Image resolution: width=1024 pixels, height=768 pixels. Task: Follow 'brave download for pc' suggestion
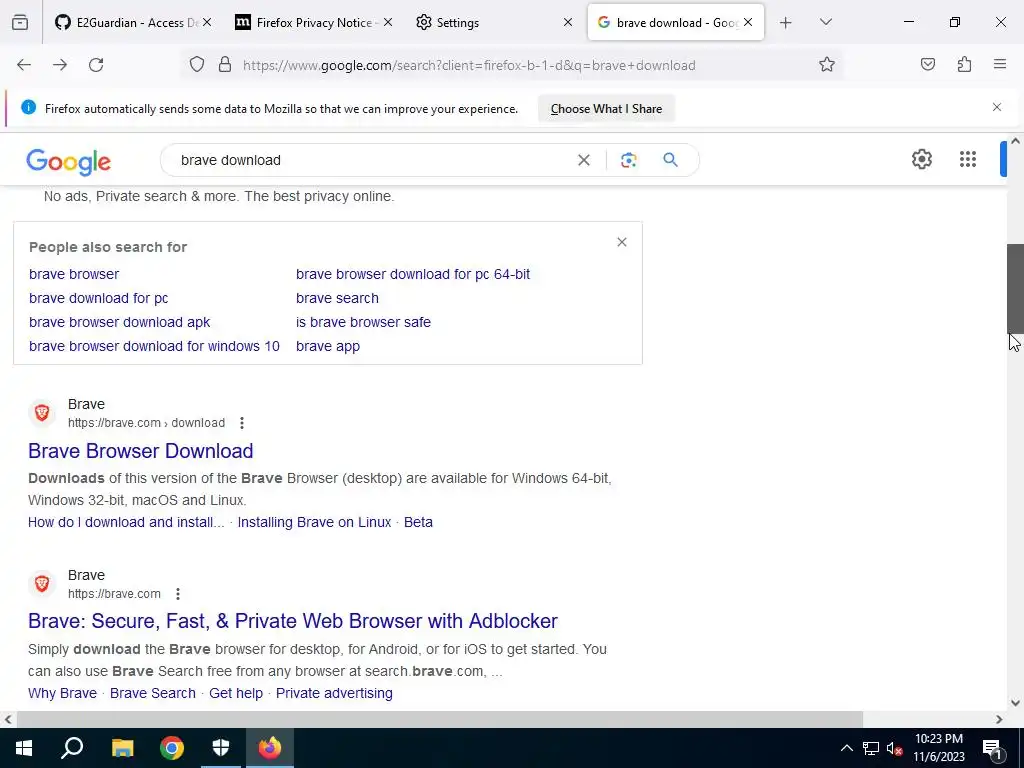99,298
